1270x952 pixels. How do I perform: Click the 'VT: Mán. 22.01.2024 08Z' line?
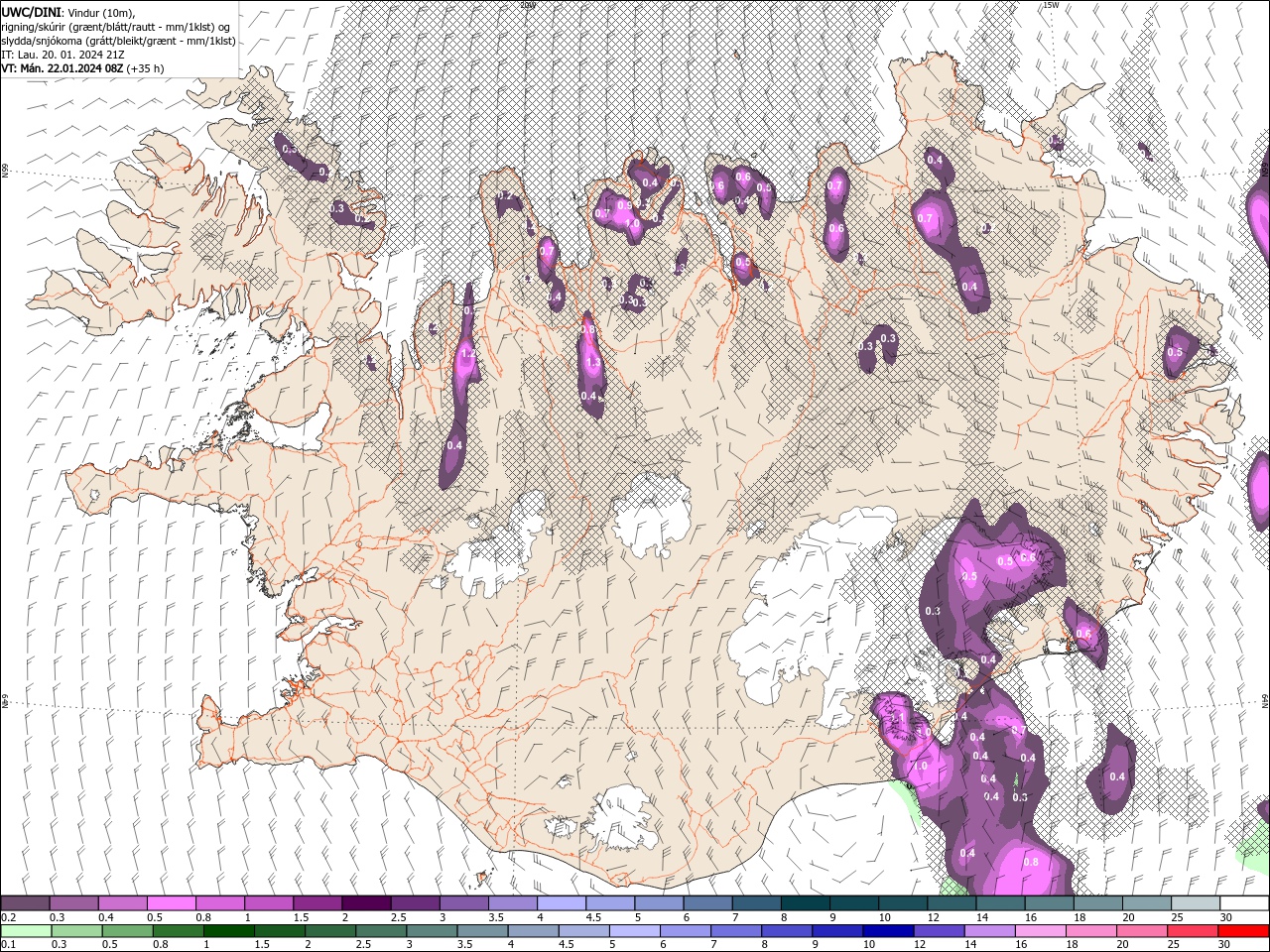tap(62, 68)
